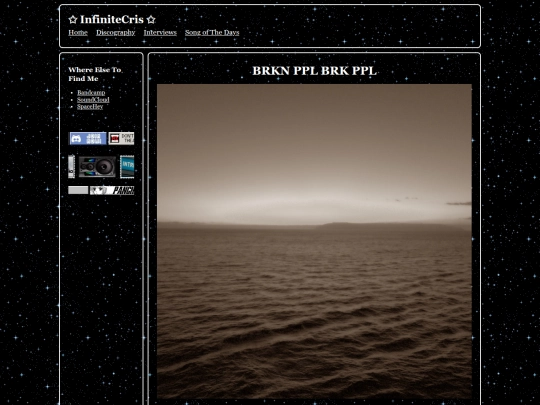Click the sepia ocean album cover image

(x=314, y=241)
